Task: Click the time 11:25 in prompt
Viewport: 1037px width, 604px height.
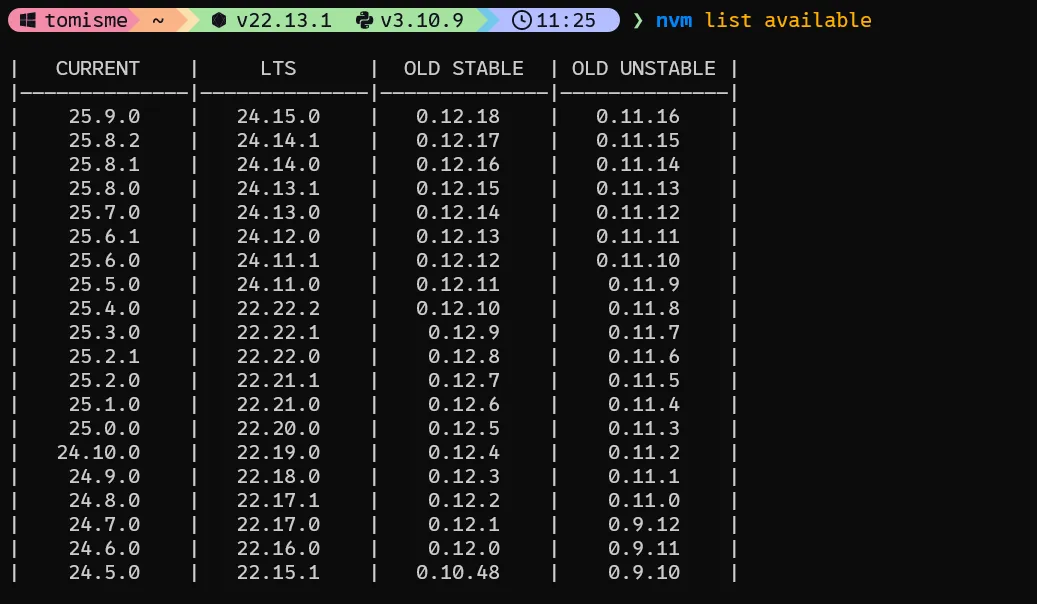Action: (566, 21)
